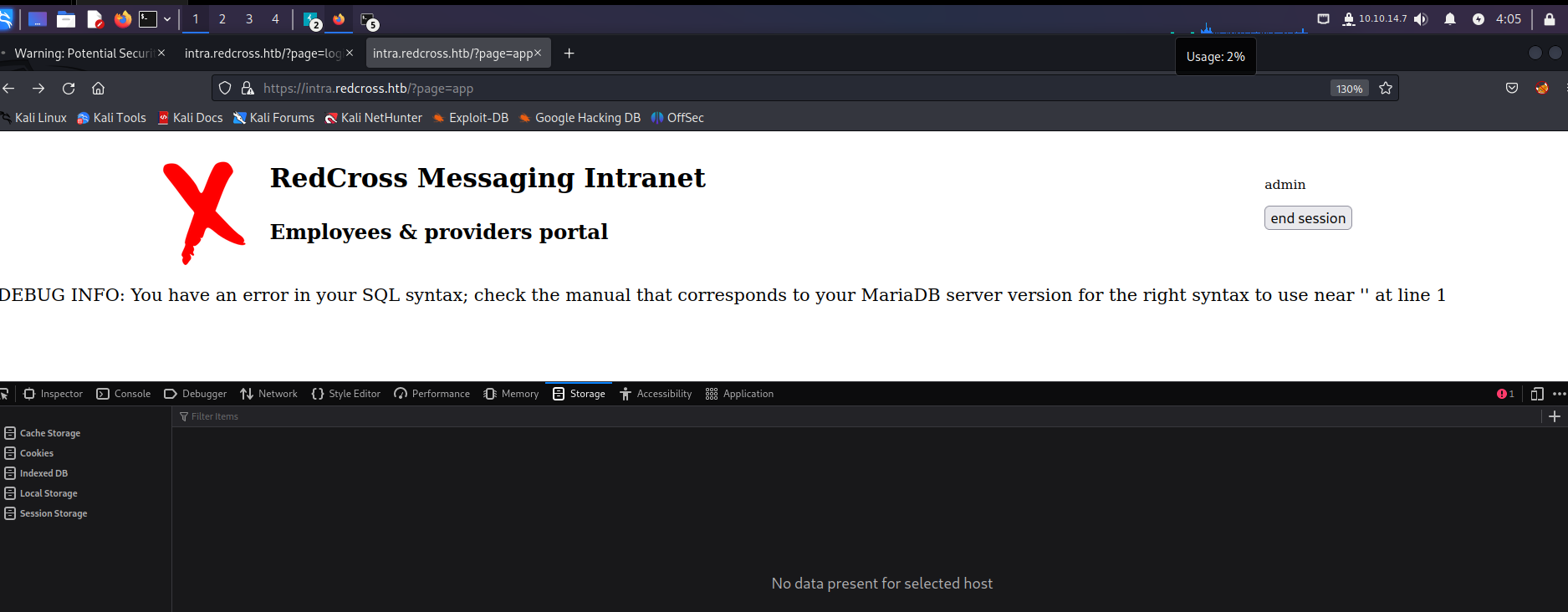Open the extension icon in browser toolbar
The height and width of the screenshot is (612, 1568).
[1542, 88]
